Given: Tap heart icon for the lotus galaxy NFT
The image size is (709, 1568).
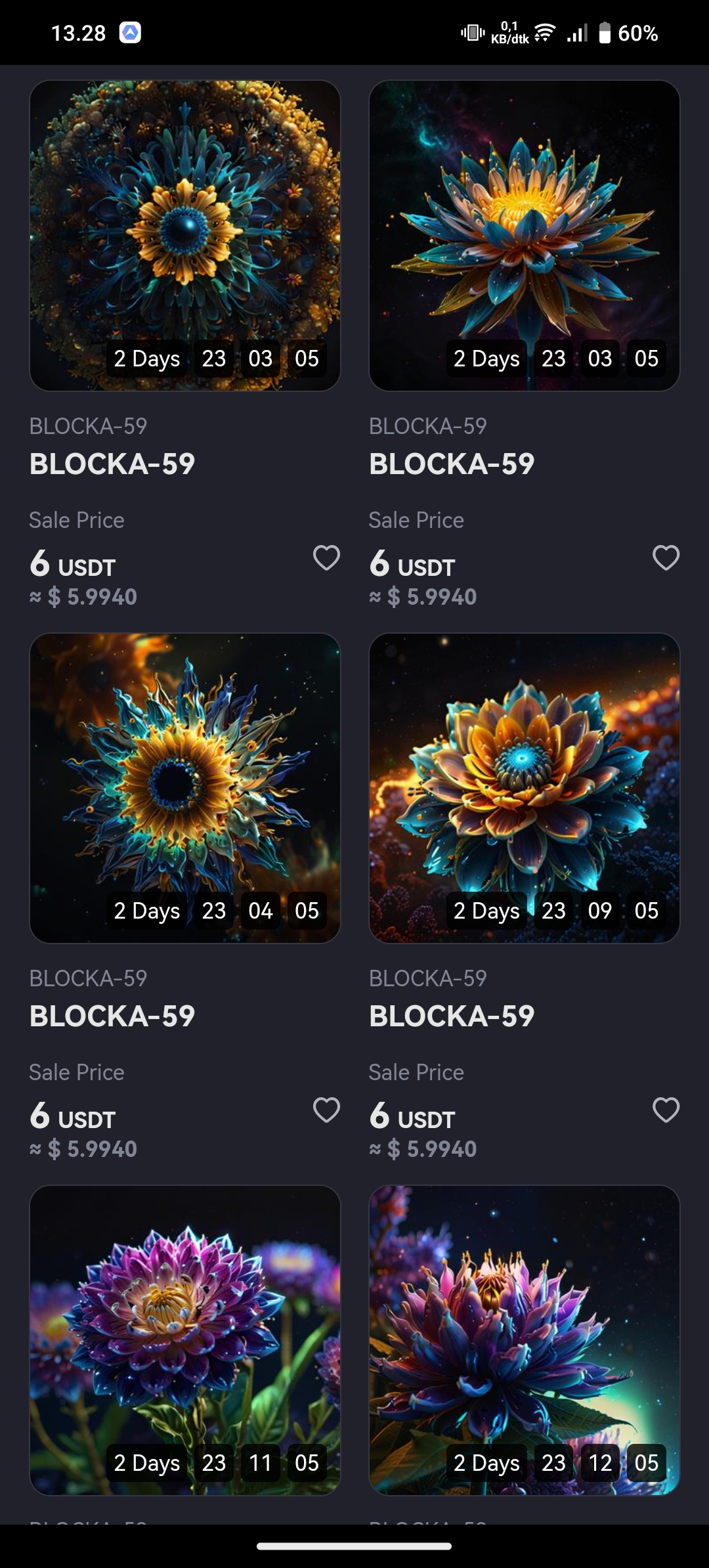Looking at the screenshot, I should coord(666,558).
